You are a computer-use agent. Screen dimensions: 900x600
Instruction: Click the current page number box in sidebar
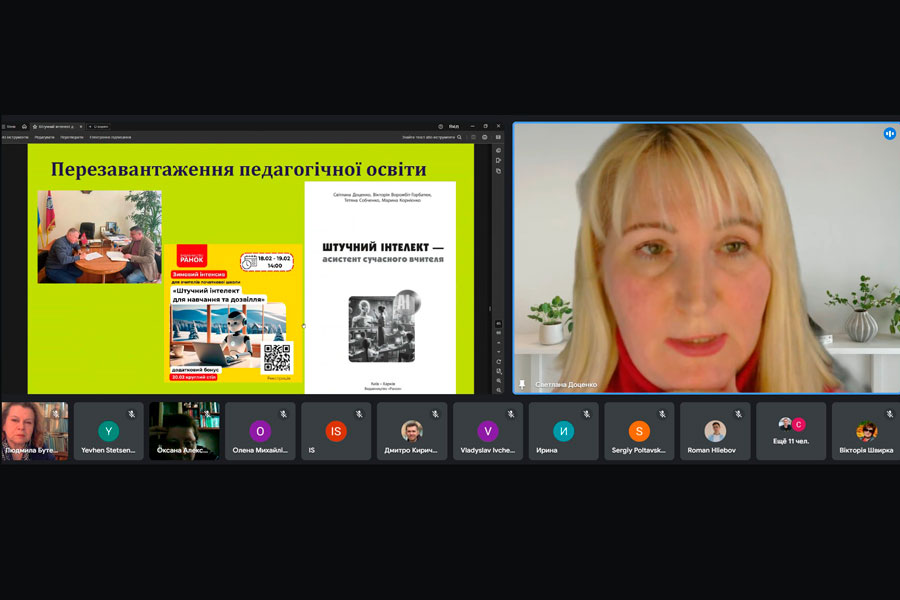(498, 324)
